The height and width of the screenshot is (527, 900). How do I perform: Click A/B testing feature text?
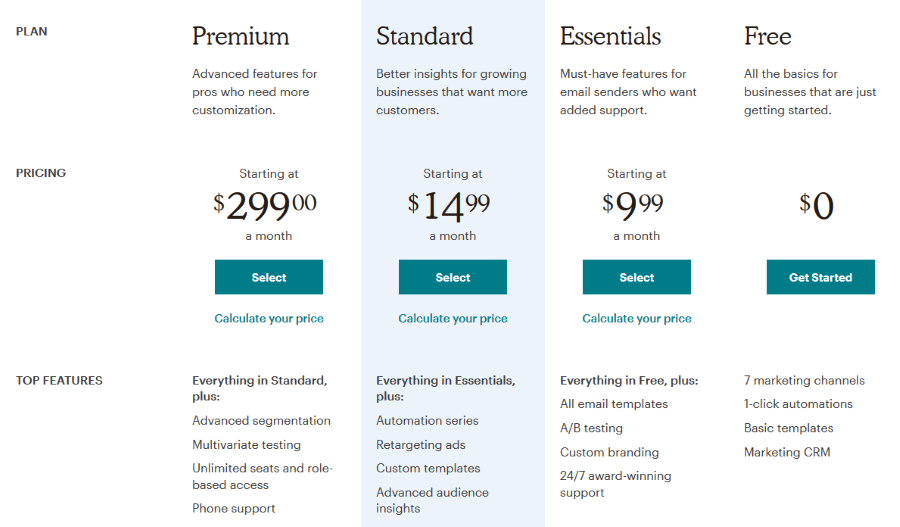tap(591, 428)
